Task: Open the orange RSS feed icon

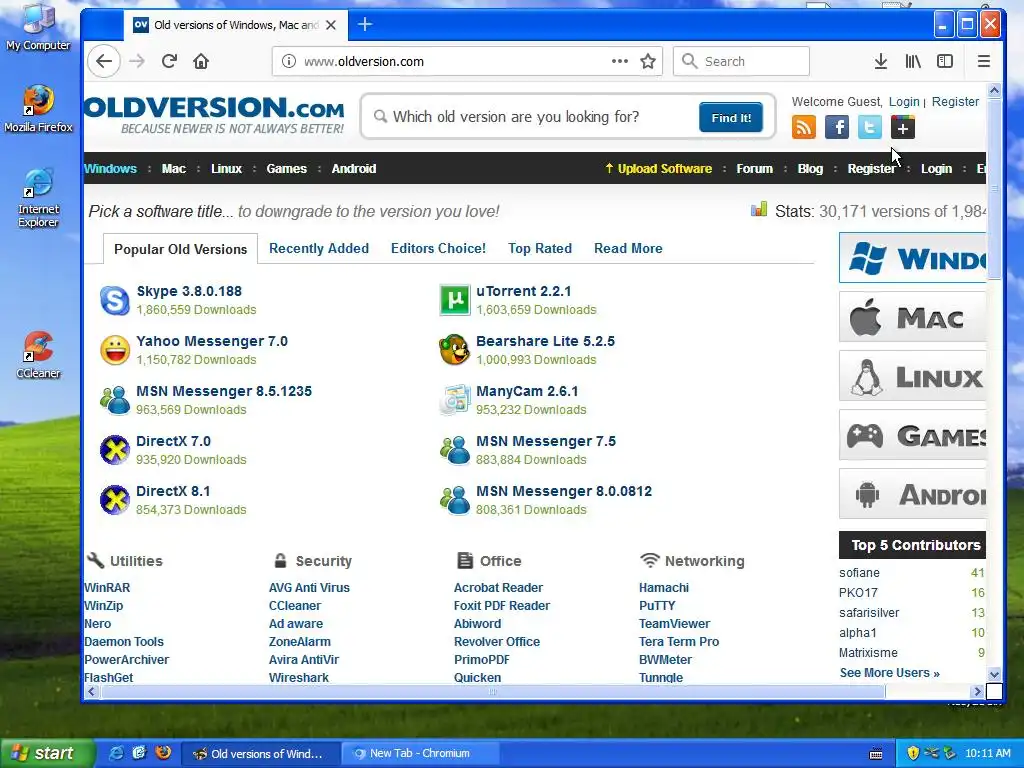Action: (804, 127)
